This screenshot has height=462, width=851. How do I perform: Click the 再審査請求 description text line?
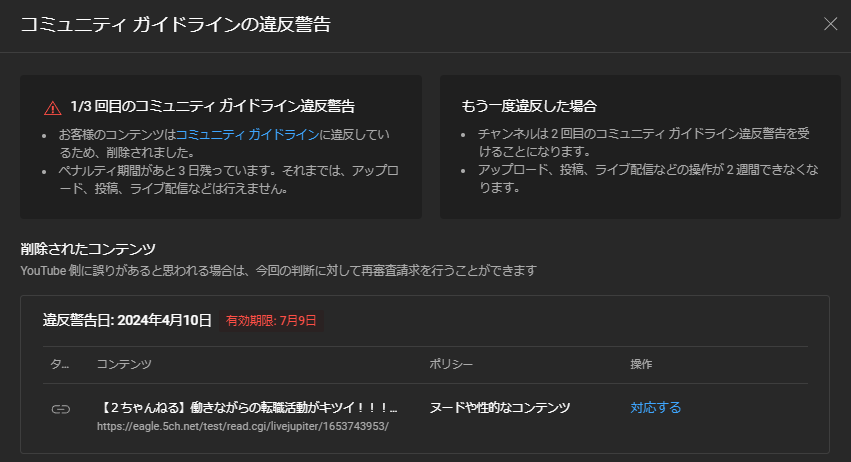(280, 270)
